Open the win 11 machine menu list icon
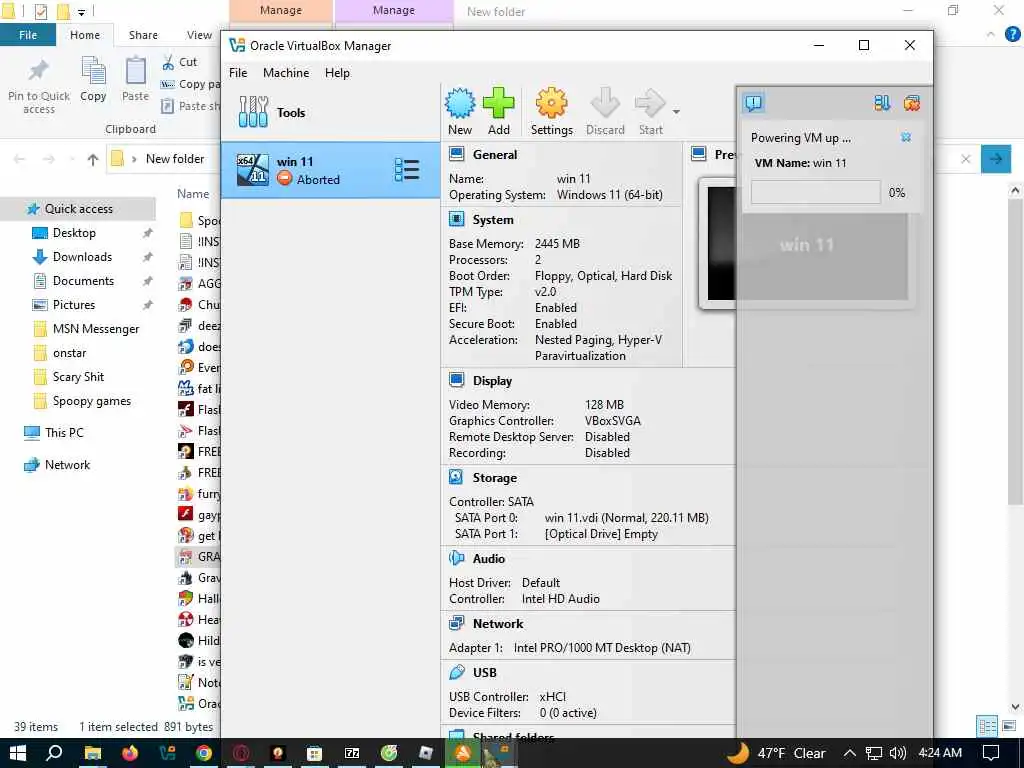 pos(407,170)
